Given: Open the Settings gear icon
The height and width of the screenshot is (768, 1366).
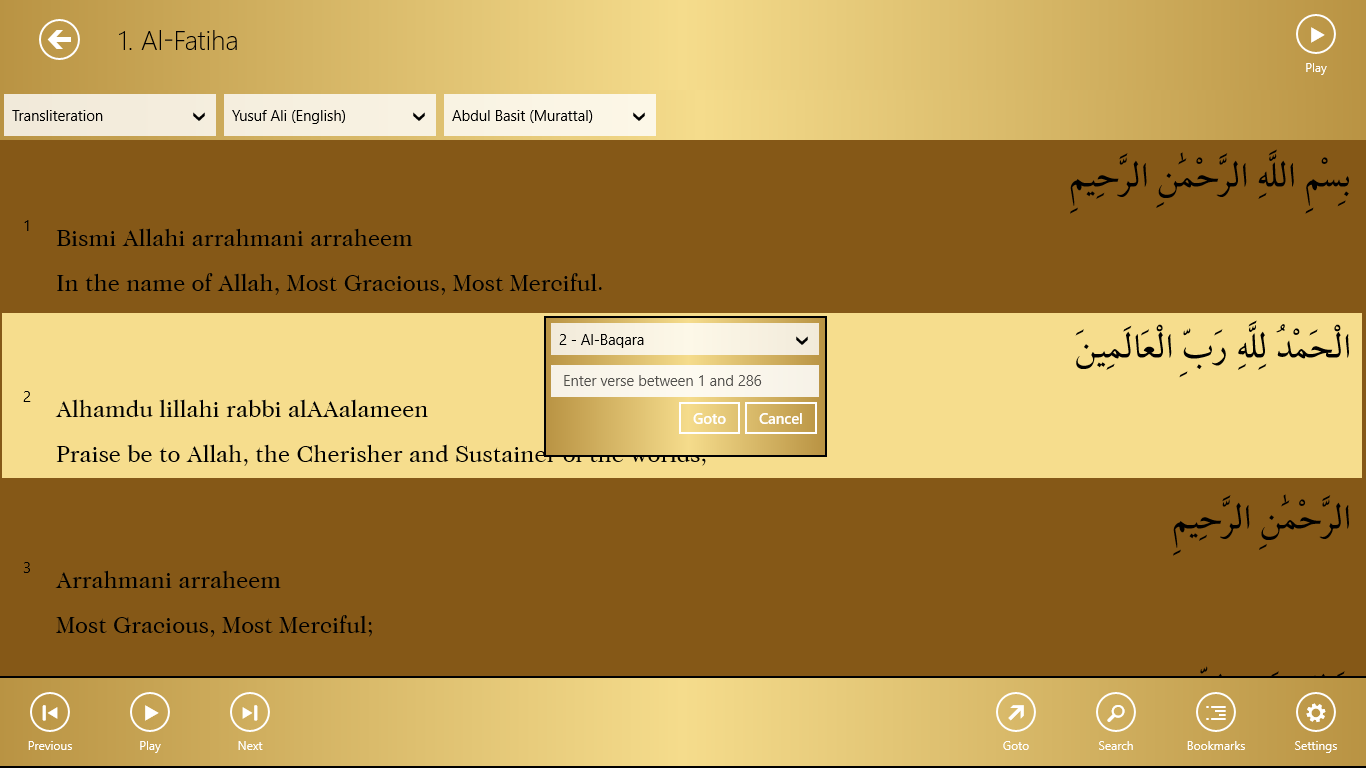Looking at the screenshot, I should pyautogui.click(x=1315, y=713).
